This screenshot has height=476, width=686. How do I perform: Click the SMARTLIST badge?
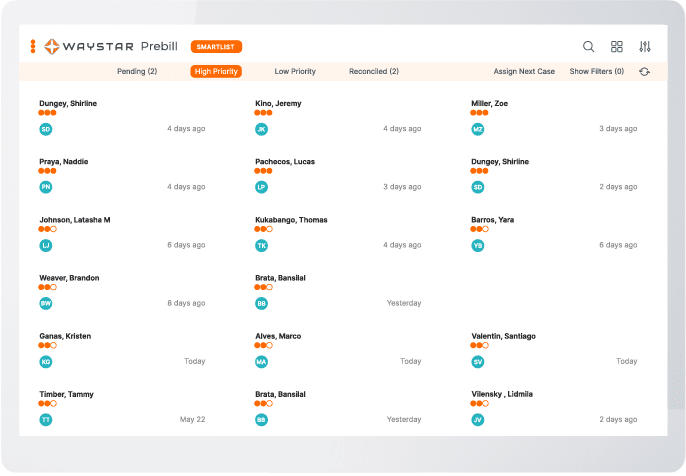(x=216, y=46)
